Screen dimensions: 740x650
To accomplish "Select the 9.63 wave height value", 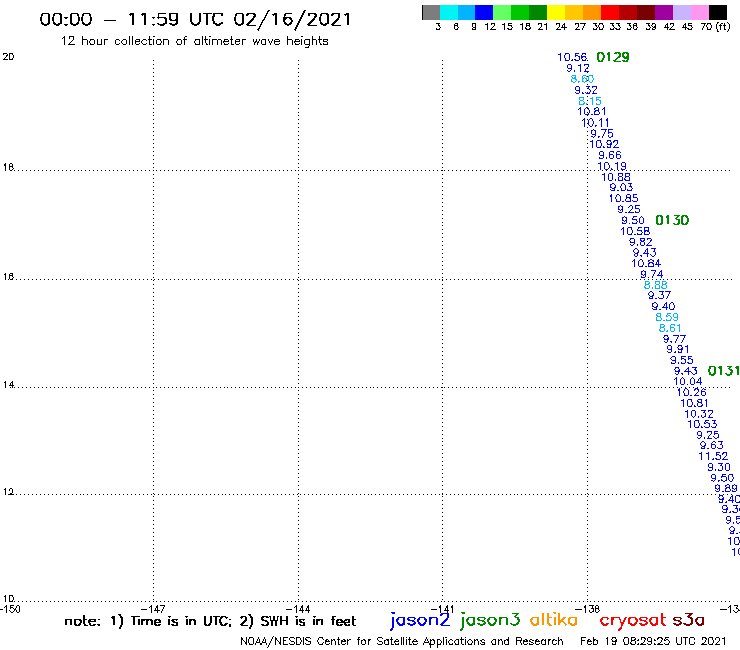I will [711, 446].
